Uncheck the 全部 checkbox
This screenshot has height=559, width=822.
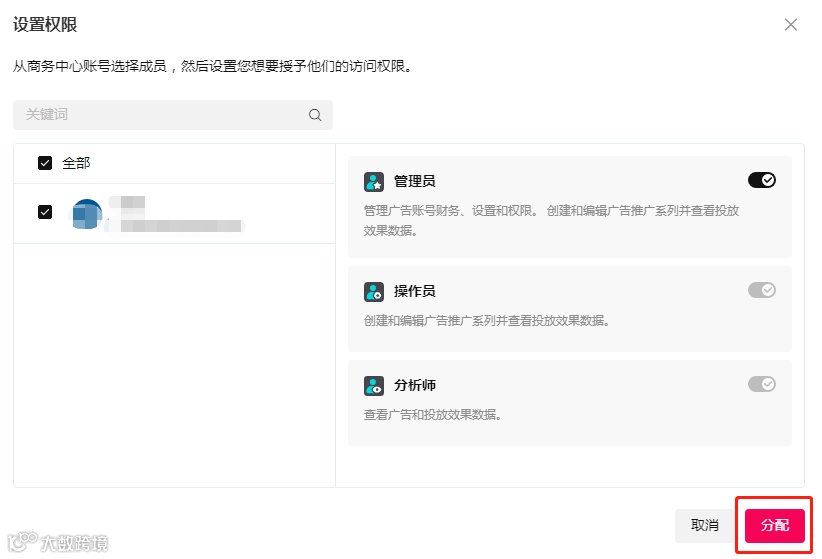click(45, 163)
